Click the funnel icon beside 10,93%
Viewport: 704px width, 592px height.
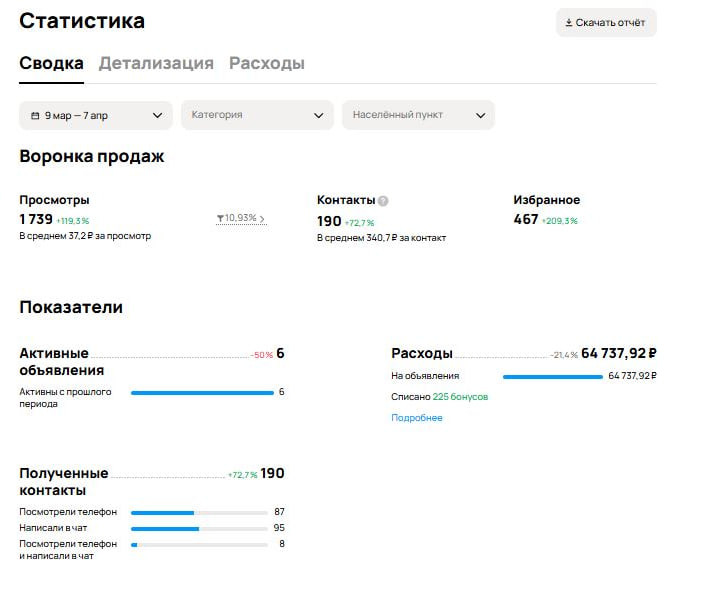pos(220,218)
